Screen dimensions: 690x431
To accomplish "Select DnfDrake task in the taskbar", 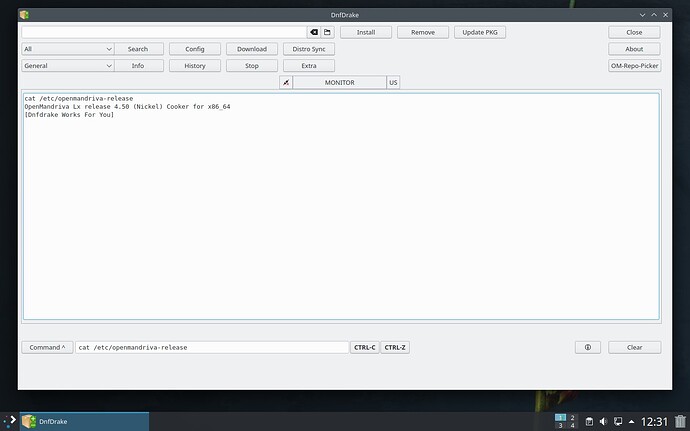I will [84, 421].
